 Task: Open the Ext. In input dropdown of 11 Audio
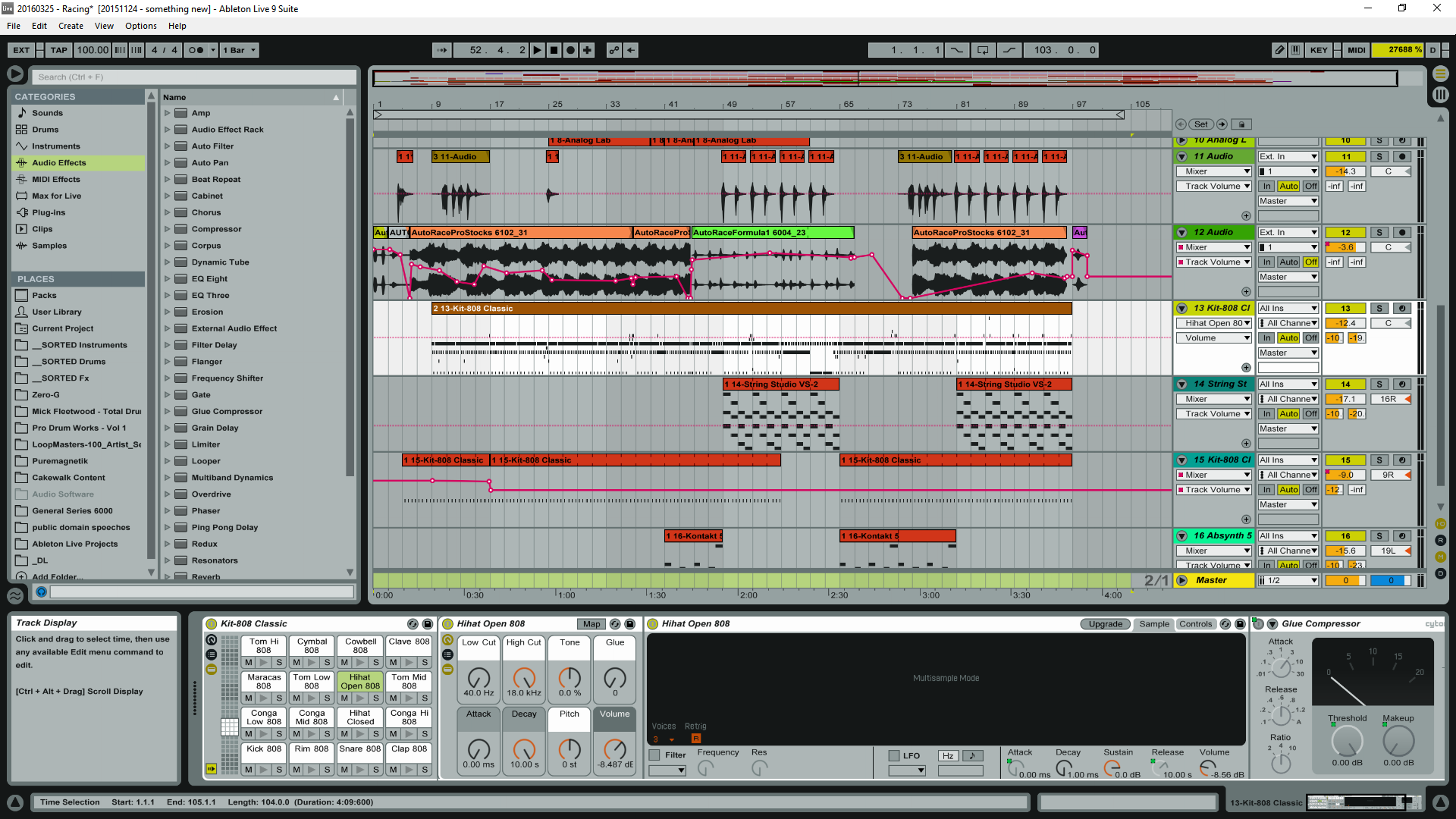[1288, 157]
